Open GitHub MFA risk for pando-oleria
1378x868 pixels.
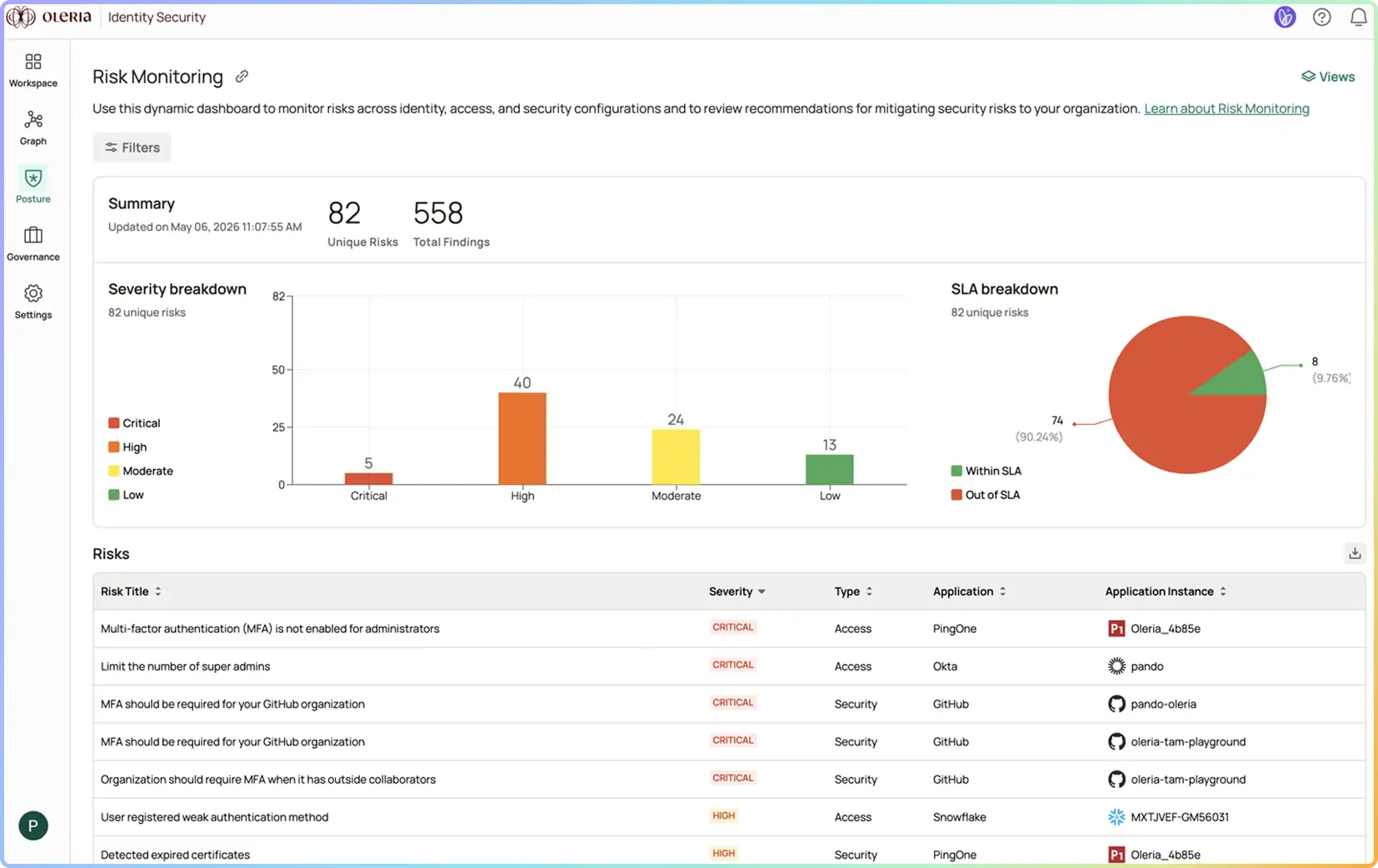[x=232, y=704]
